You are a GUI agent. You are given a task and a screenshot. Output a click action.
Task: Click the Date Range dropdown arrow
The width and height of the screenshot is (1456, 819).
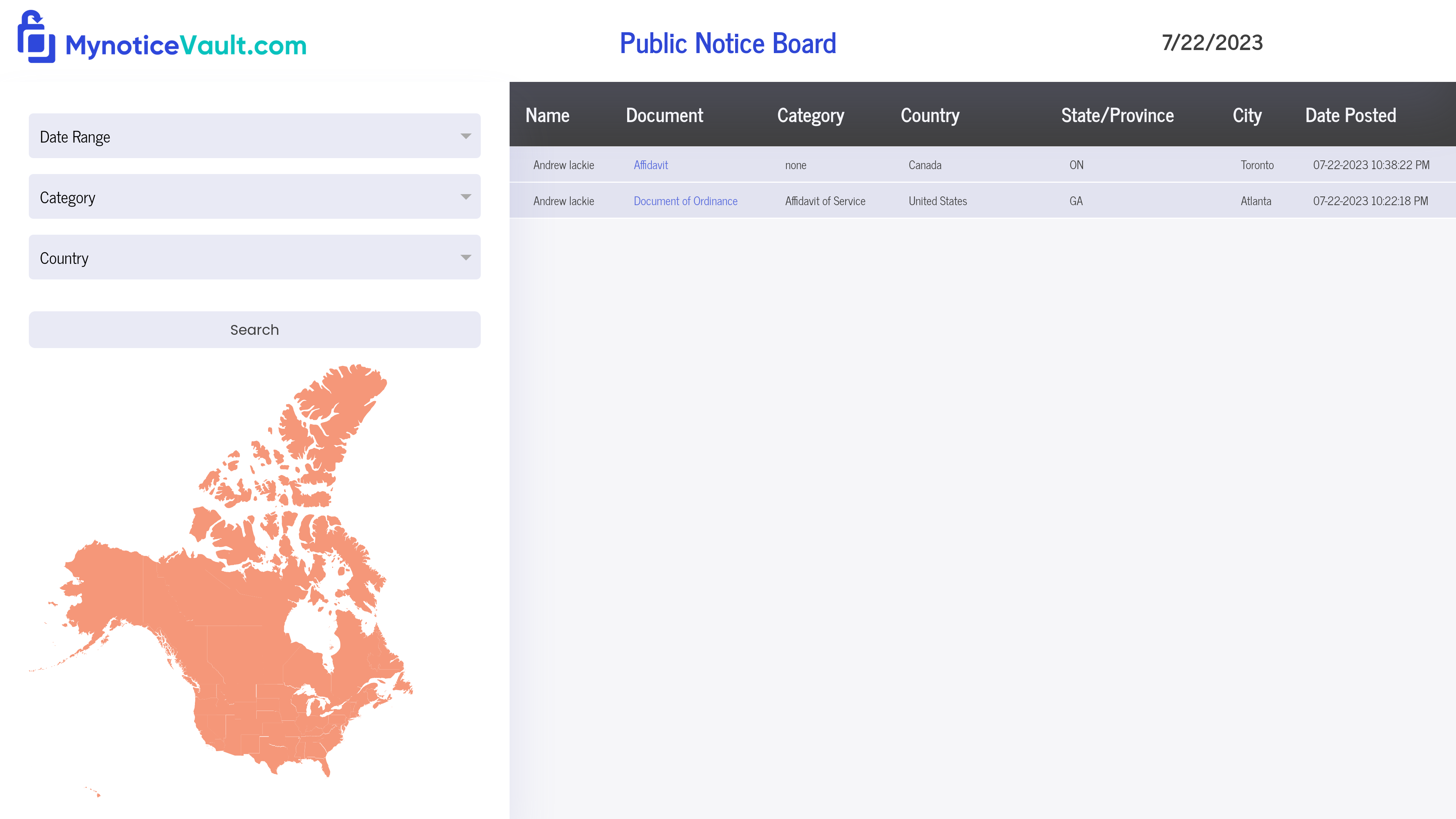[x=465, y=136]
